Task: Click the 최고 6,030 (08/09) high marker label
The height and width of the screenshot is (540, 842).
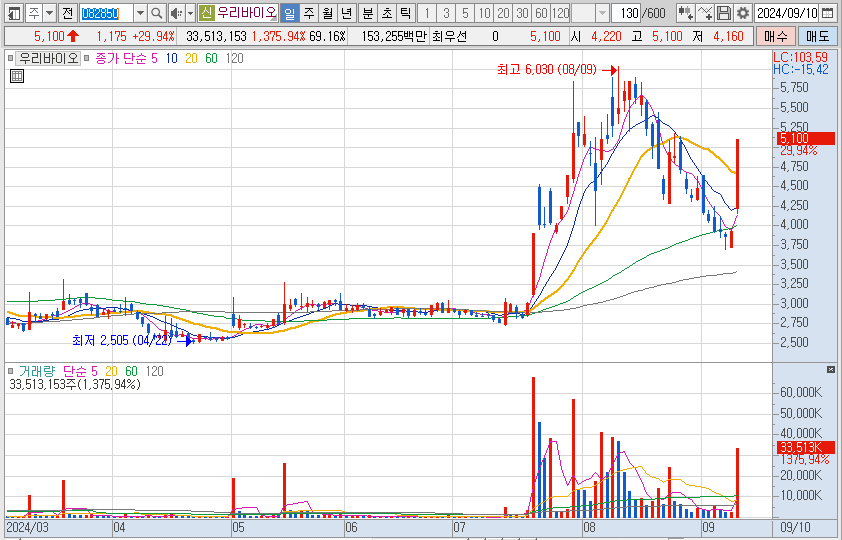Action: coord(547,69)
